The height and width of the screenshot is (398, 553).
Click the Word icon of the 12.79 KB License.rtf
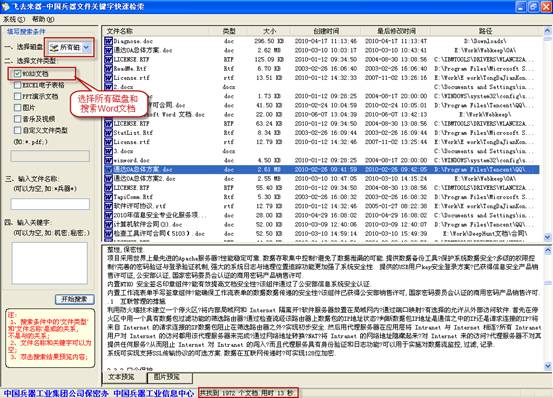108,142
